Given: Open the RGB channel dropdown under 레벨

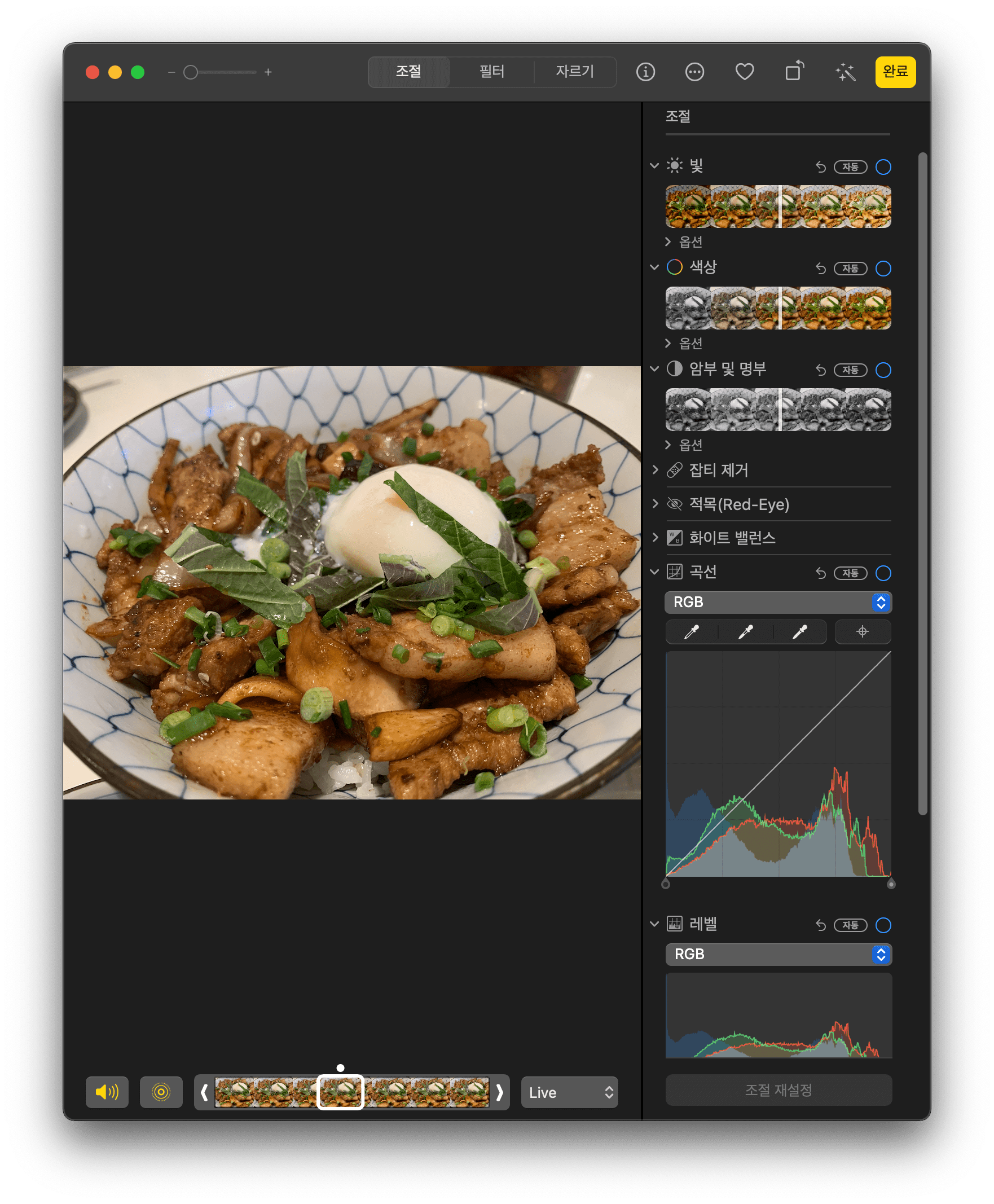Looking at the screenshot, I should (x=778, y=955).
